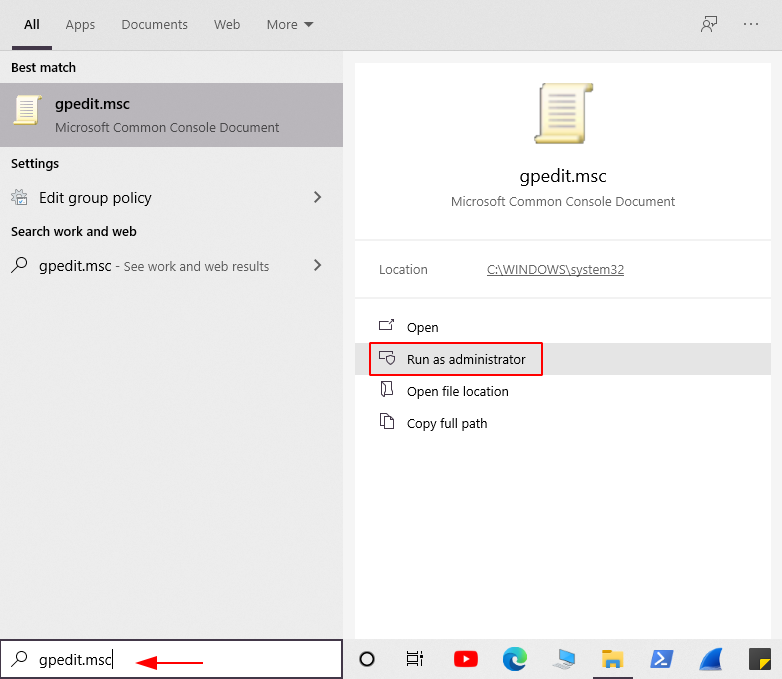Image resolution: width=782 pixels, height=679 pixels.
Task: Choose Open file location
Action: coord(563,391)
